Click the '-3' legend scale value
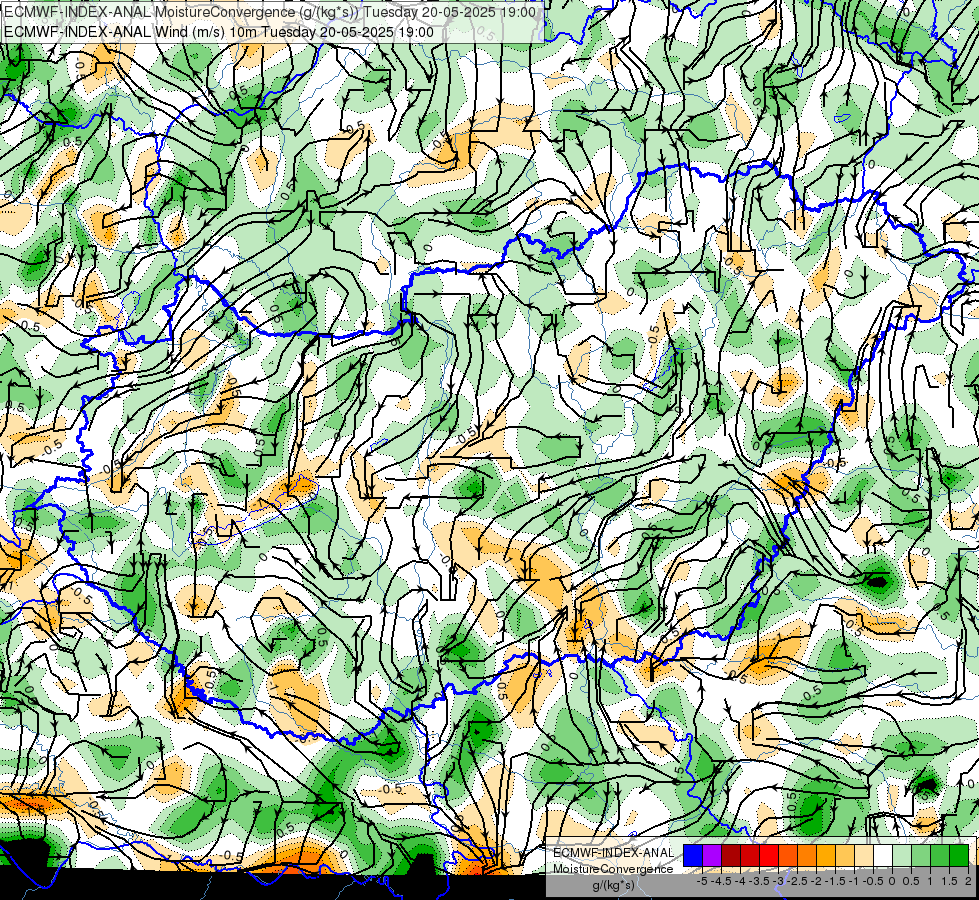Screen dimensions: 979x900 tap(779, 881)
